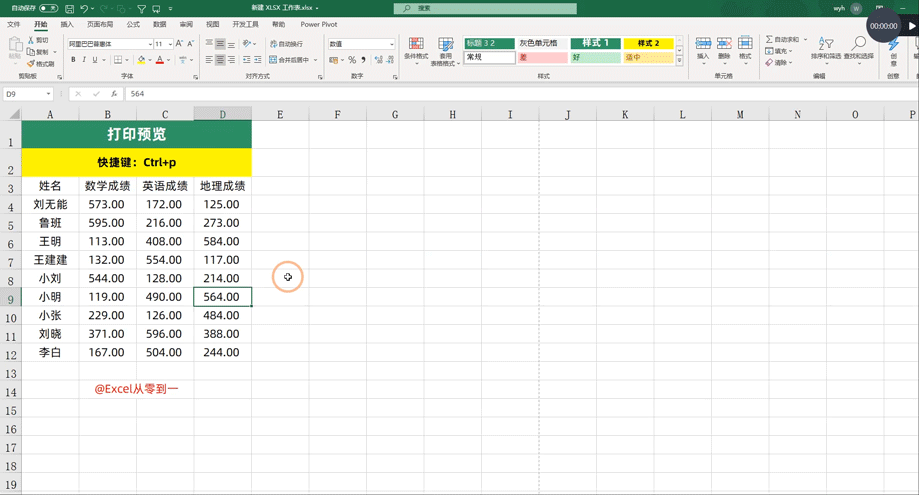This screenshot has height=495, width=919.
Task: Click the Save icon in title bar
Action: pos(69,8)
